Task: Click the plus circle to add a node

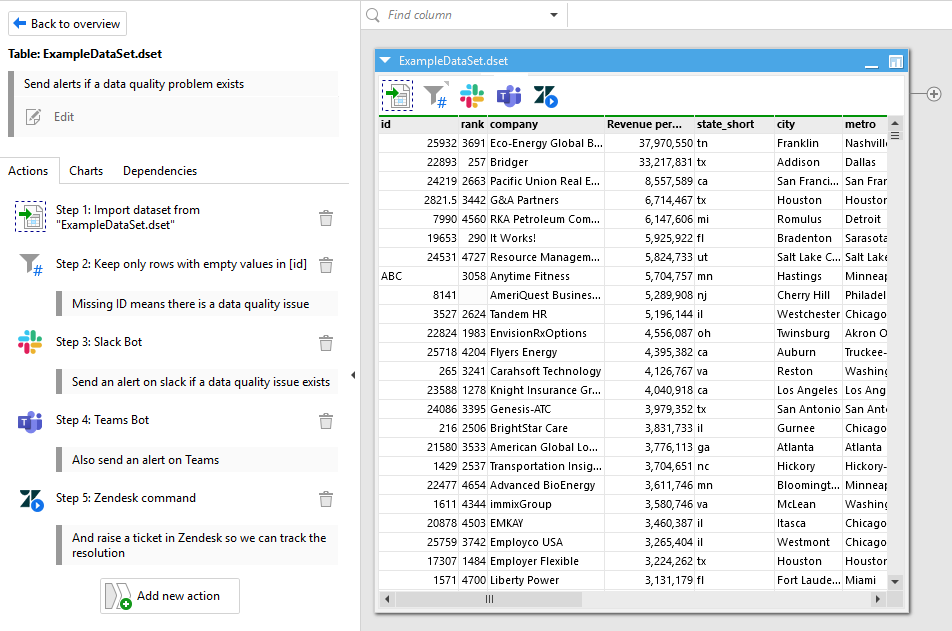Action: (x=934, y=94)
